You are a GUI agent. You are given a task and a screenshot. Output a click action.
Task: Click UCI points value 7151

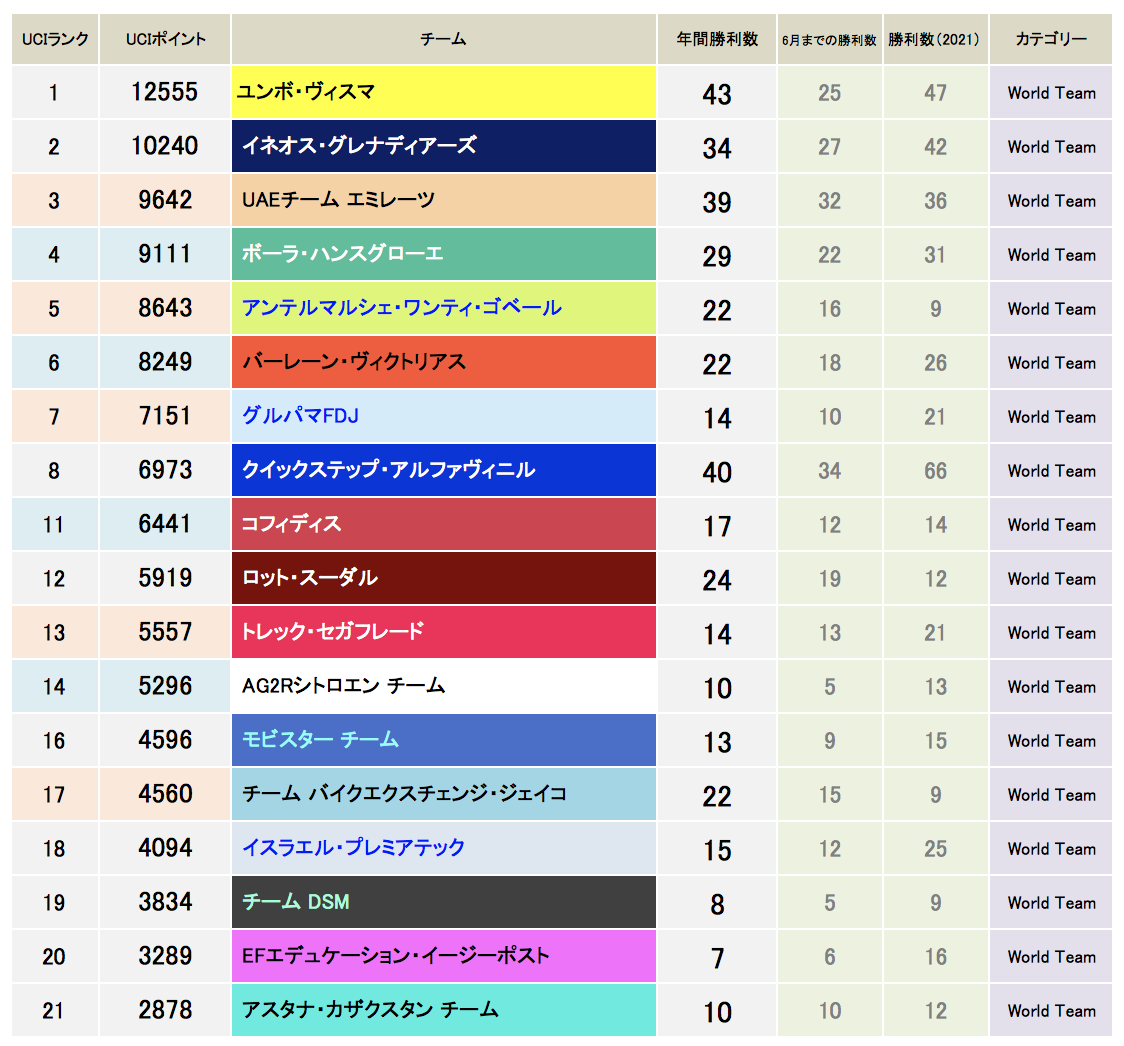click(x=166, y=416)
